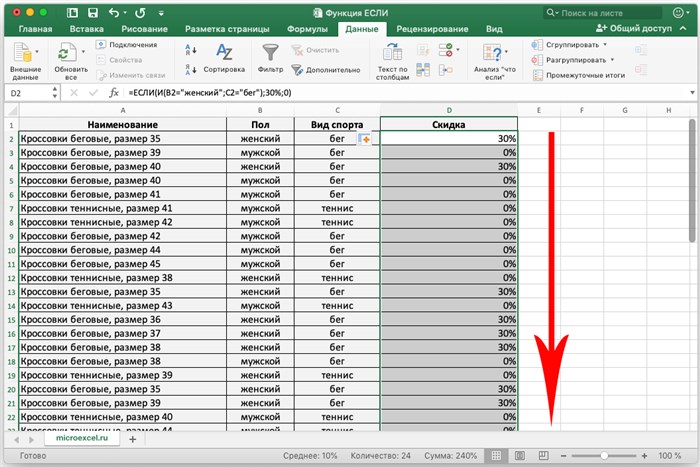Click the sidebar layout icon in title bar

click(72, 13)
